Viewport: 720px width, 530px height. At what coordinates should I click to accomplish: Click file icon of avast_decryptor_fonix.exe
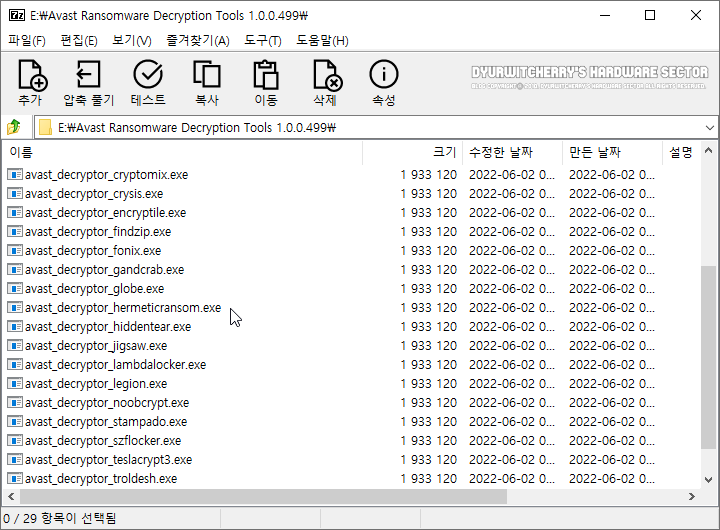[x=15, y=250]
